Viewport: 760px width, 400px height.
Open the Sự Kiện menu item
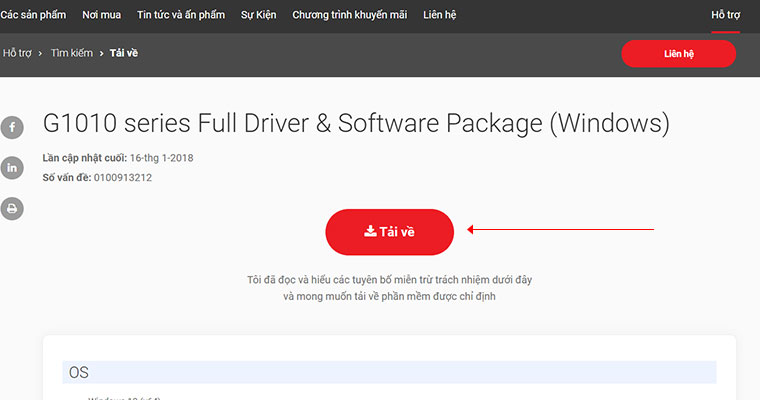coord(258,15)
